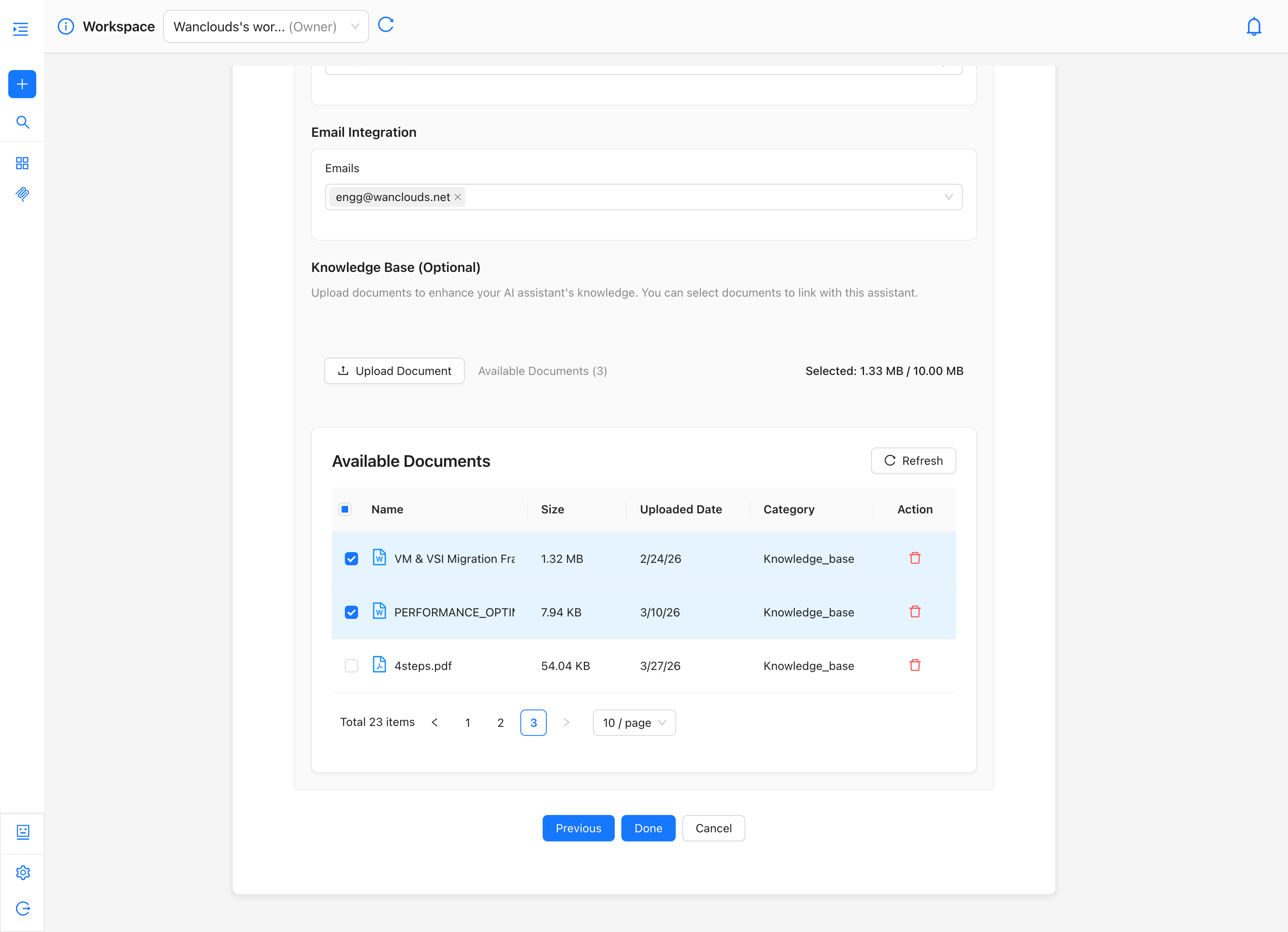The width and height of the screenshot is (1288, 932).
Task: Open the workspace selector dropdown
Action: point(266,27)
